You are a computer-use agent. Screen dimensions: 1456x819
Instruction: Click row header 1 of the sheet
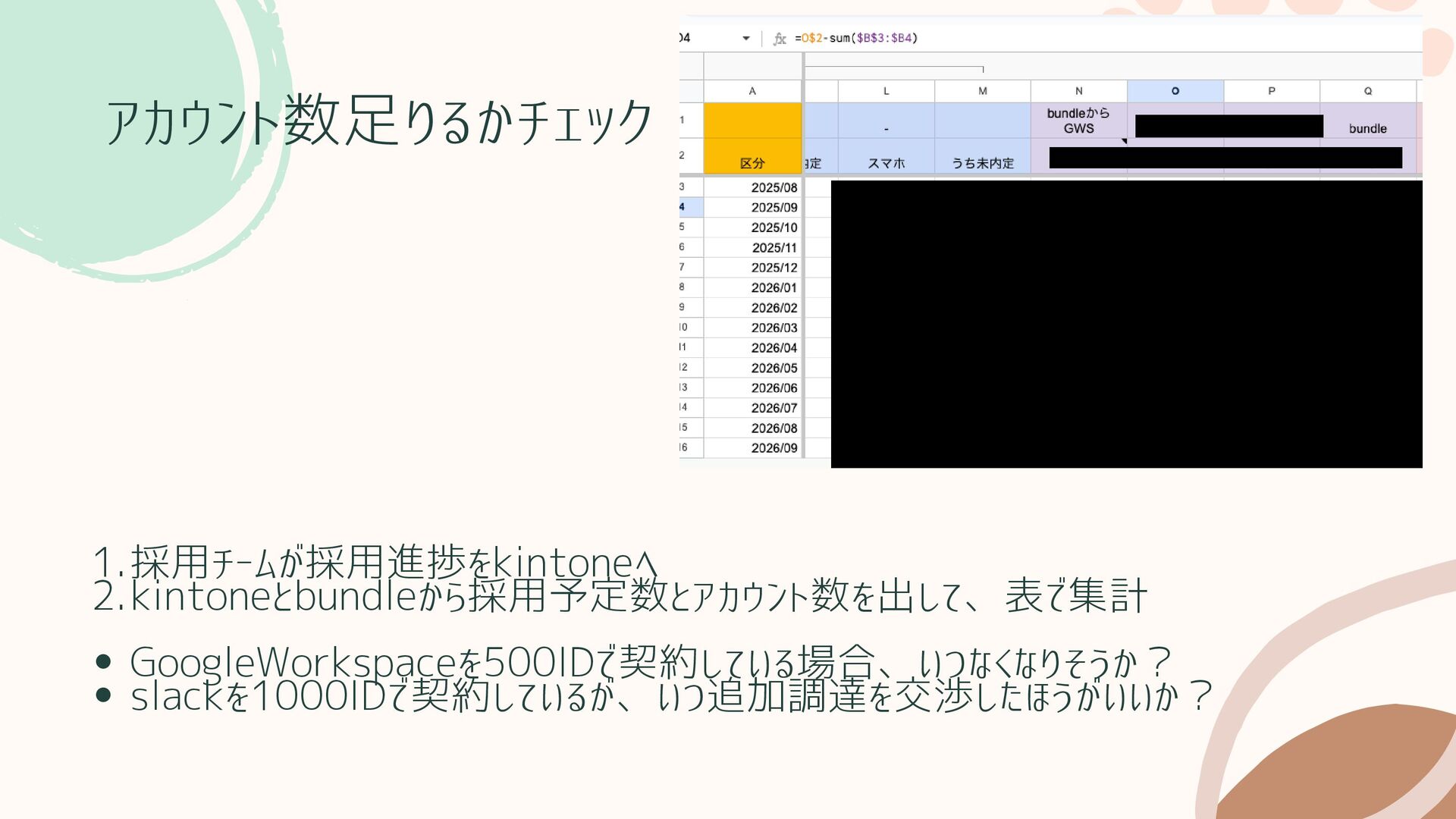(691, 120)
